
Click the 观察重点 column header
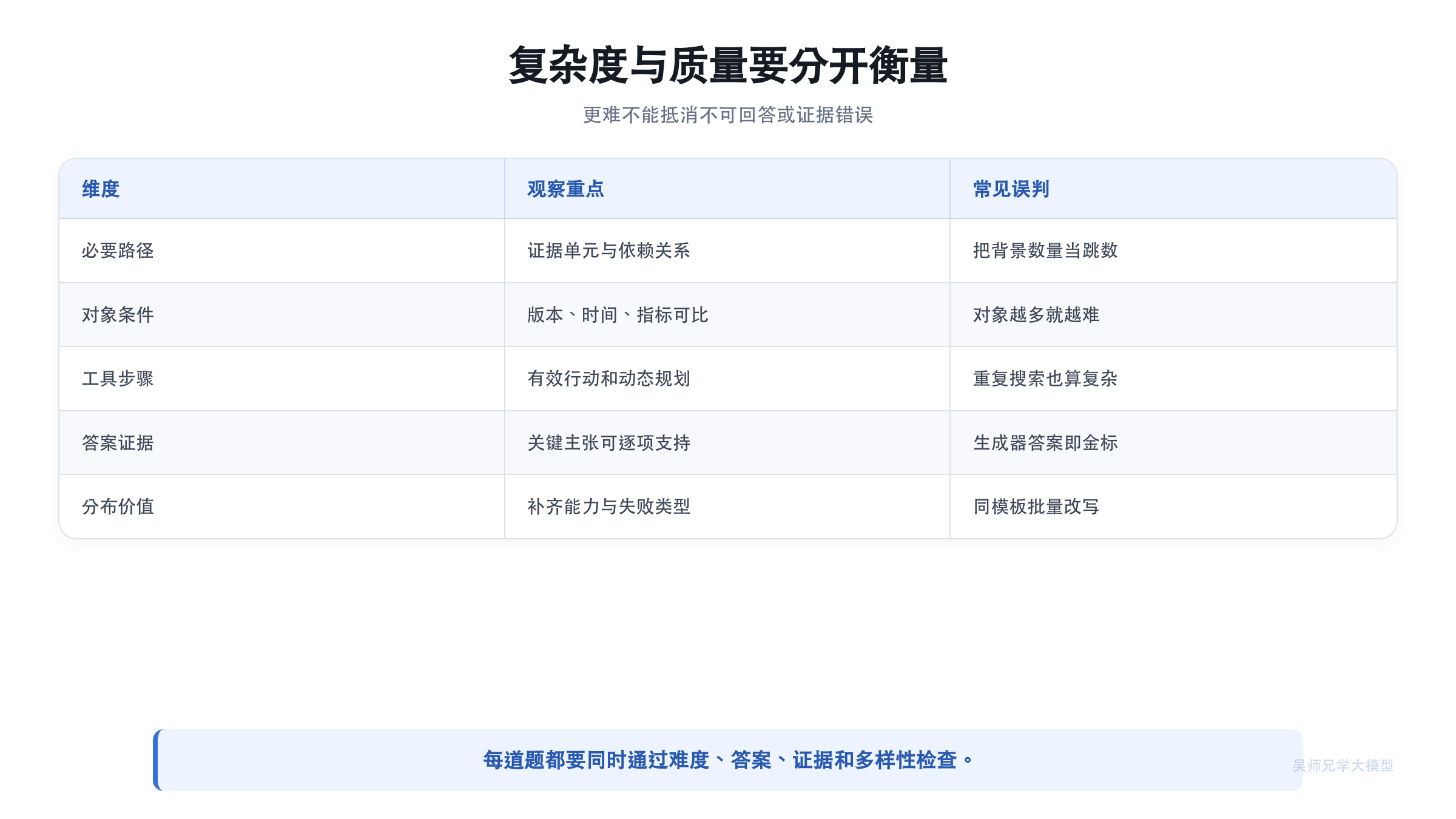727,189
